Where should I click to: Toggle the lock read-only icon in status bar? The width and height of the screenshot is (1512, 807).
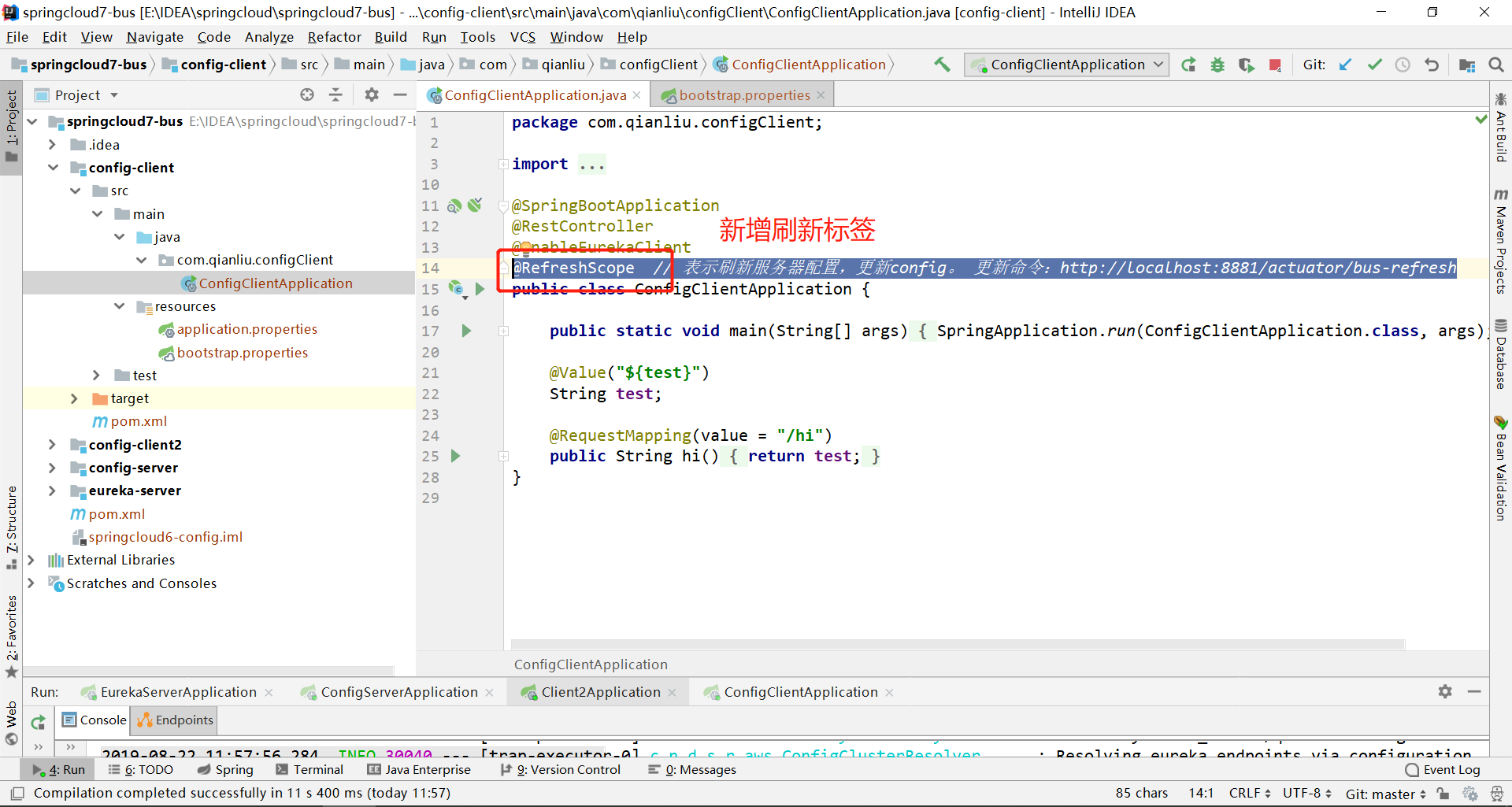pos(1443,794)
